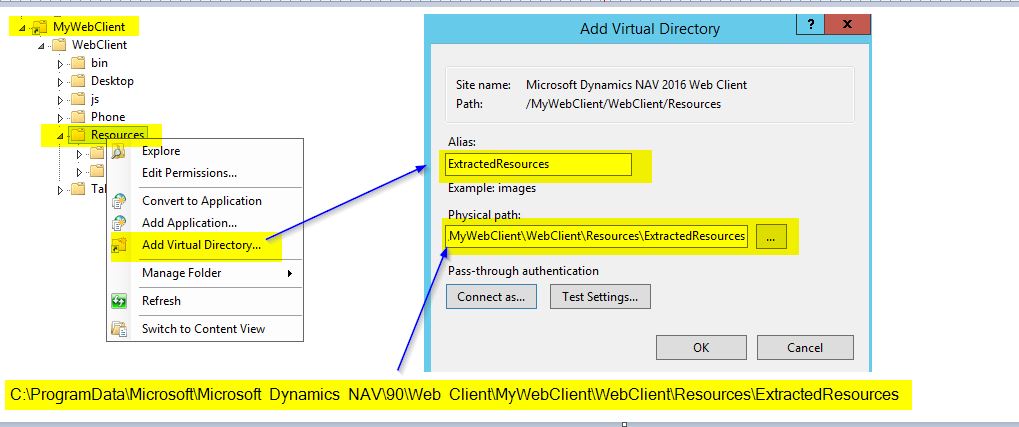Click the Test Settings... button
Viewport: 1019px width, 427px height.
coord(600,296)
